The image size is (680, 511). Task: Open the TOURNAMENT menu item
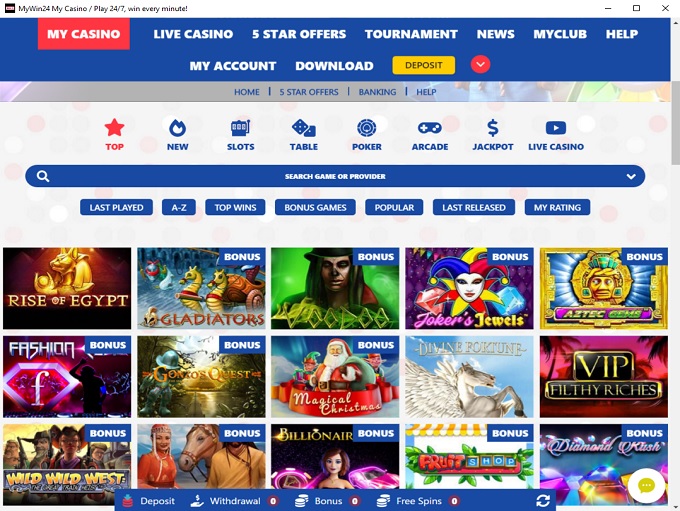coord(411,34)
